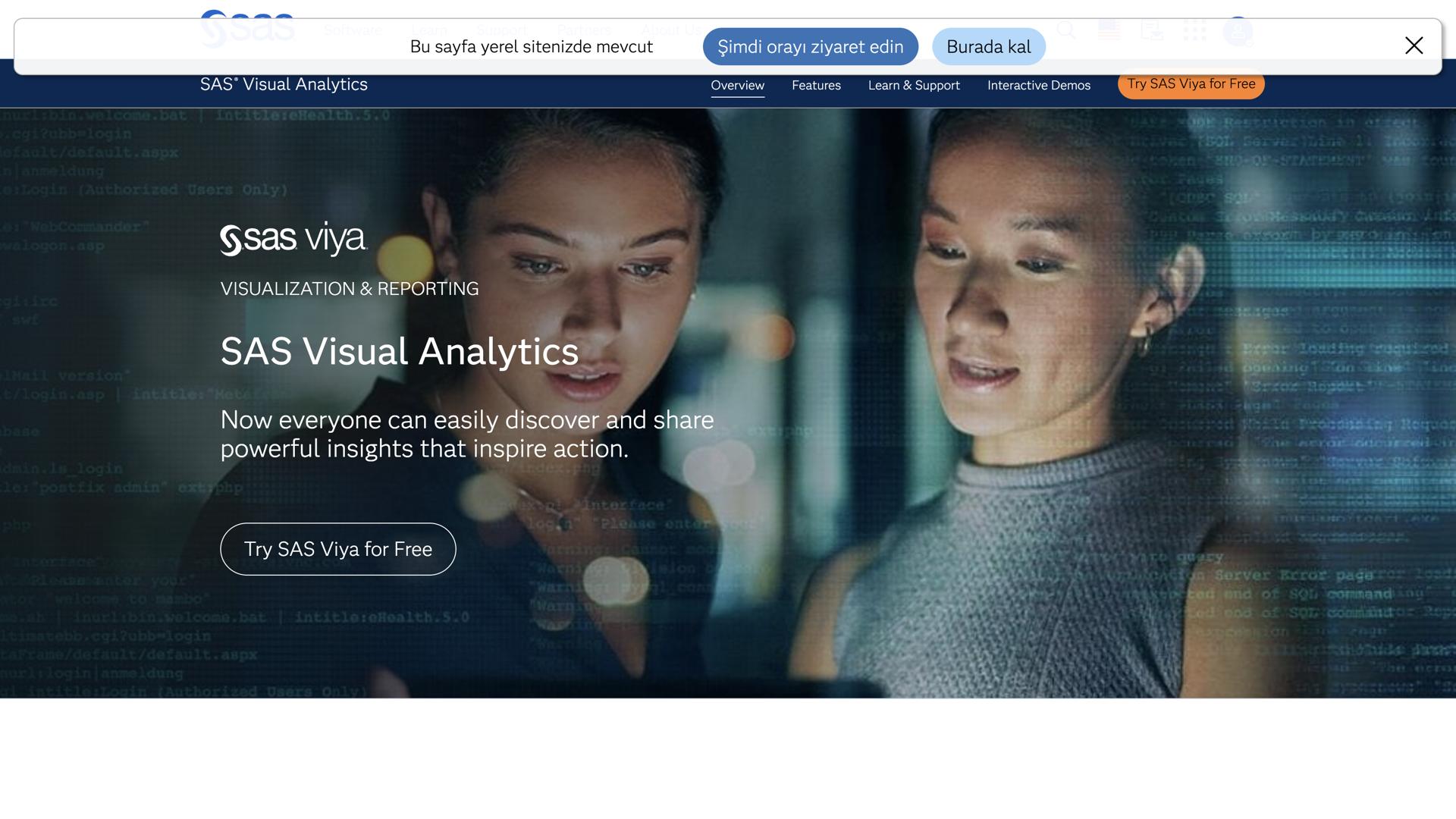Click the user profile avatar icon
Screen dimensions: 1456x819
pyautogui.click(x=1238, y=30)
